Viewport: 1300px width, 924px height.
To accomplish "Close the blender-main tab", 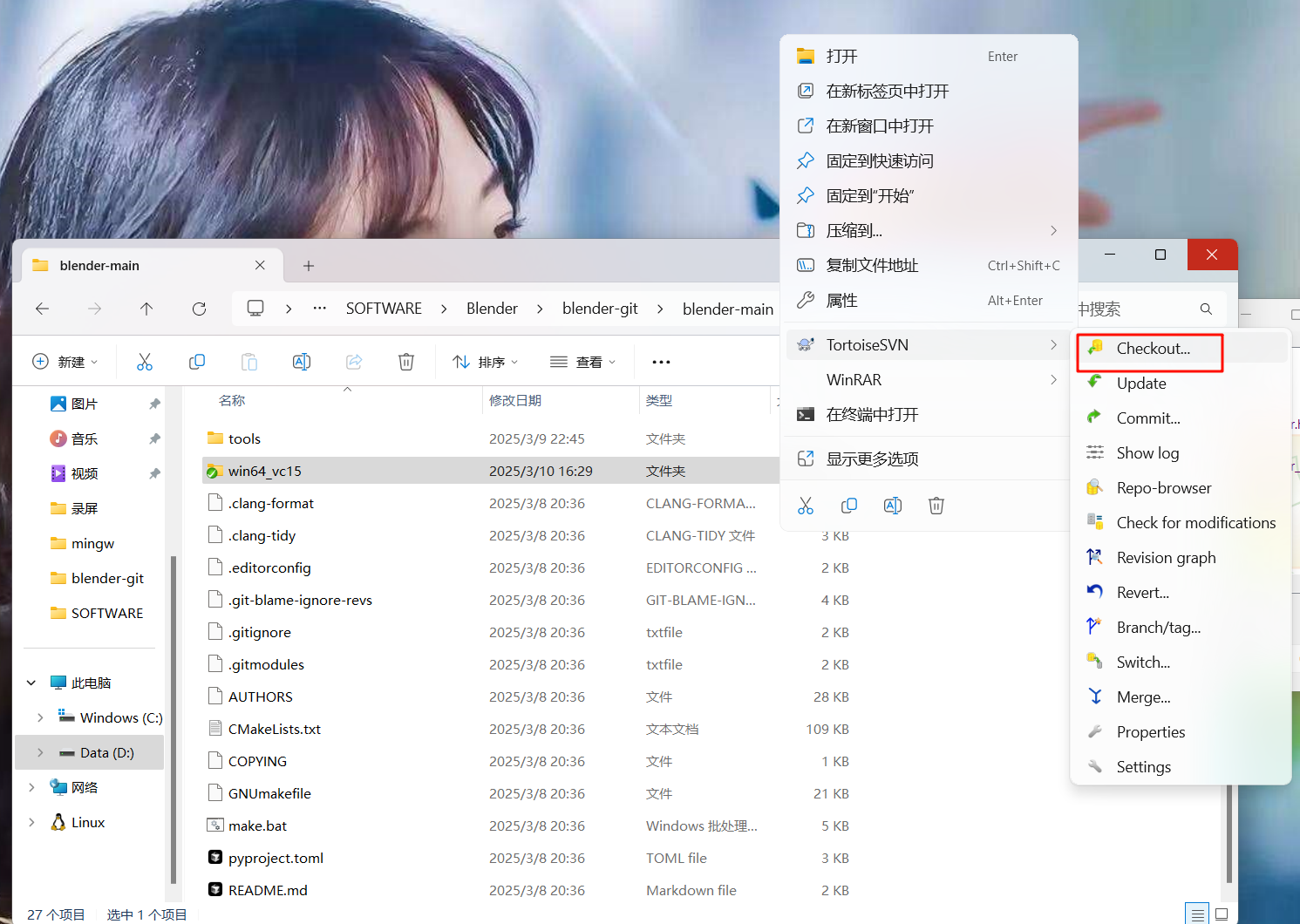I will pos(260,265).
